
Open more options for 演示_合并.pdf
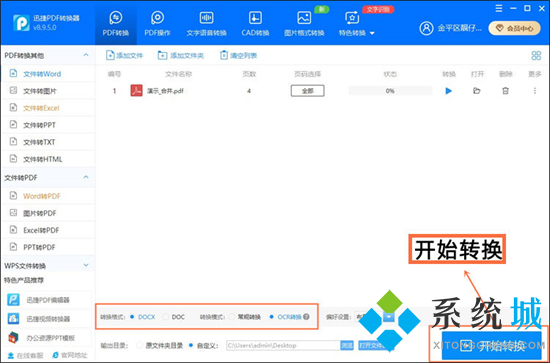pos(535,91)
